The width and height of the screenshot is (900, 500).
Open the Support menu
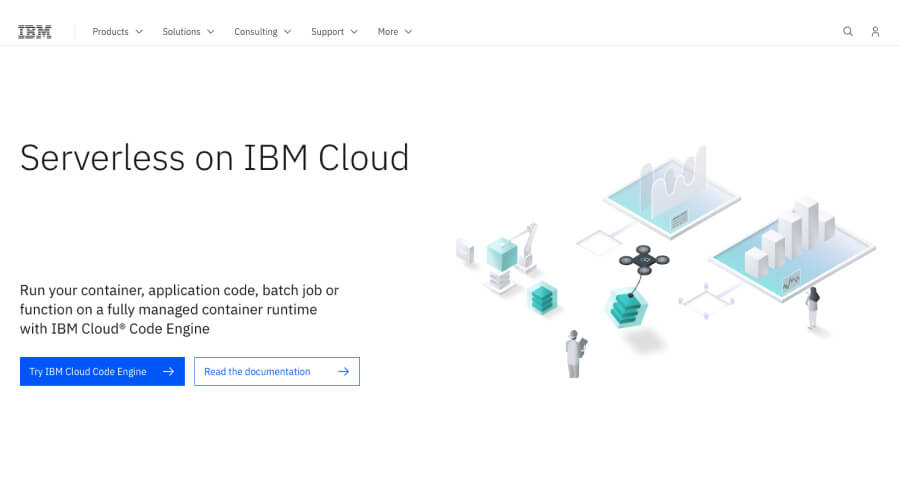click(x=335, y=32)
